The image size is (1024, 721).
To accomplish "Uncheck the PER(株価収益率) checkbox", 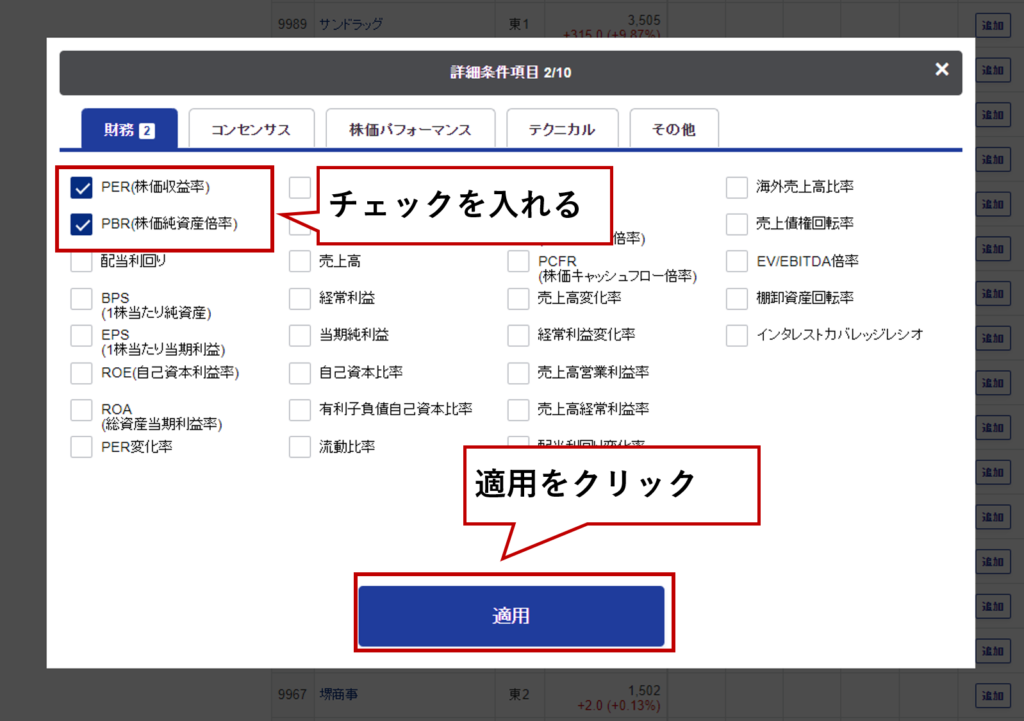I will (x=82, y=187).
